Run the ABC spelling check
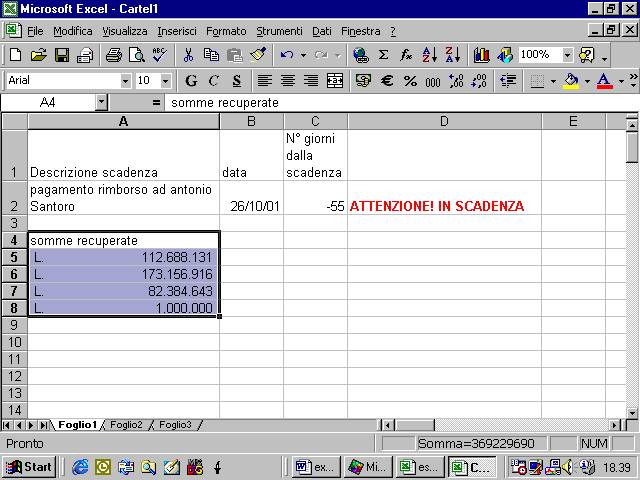The height and width of the screenshot is (480, 640). (x=159, y=55)
